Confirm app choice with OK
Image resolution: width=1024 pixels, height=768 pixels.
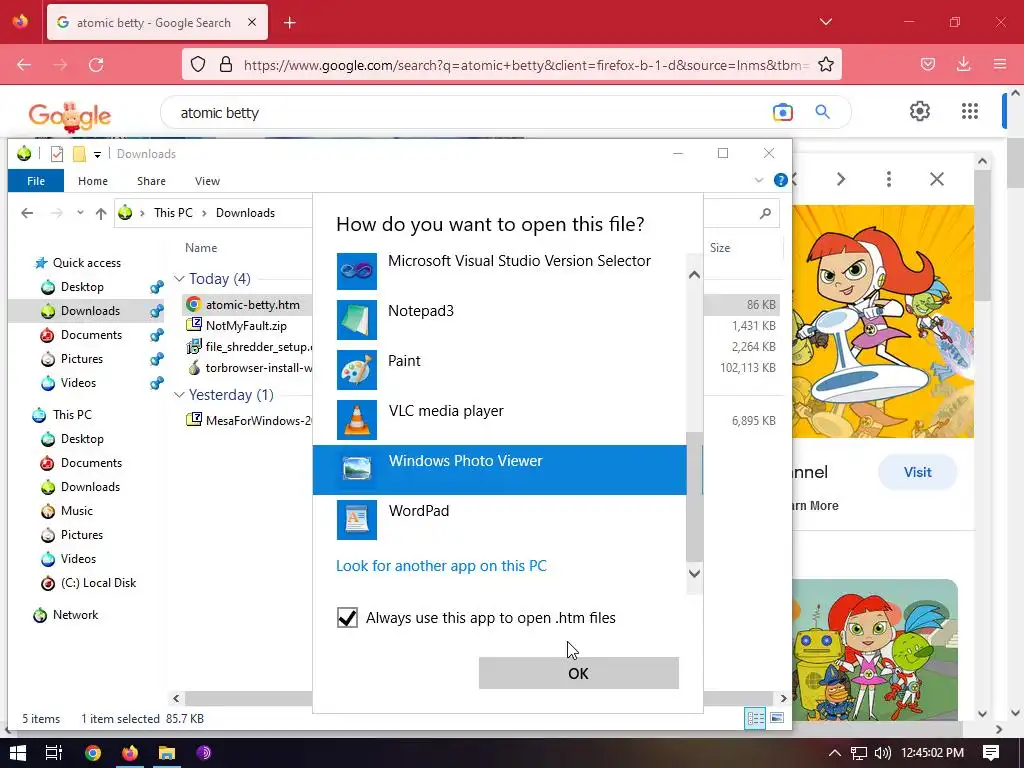pyautogui.click(x=579, y=673)
